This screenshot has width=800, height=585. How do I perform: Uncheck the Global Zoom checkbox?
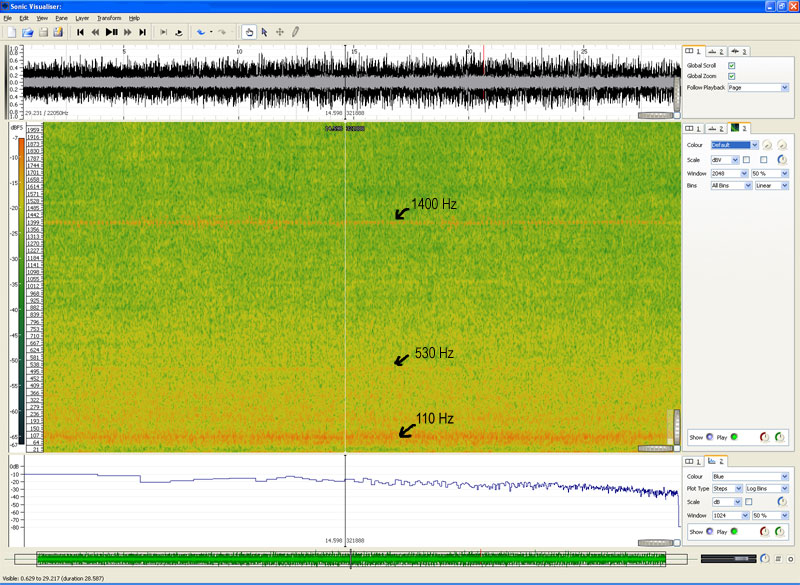tap(732, 76)
